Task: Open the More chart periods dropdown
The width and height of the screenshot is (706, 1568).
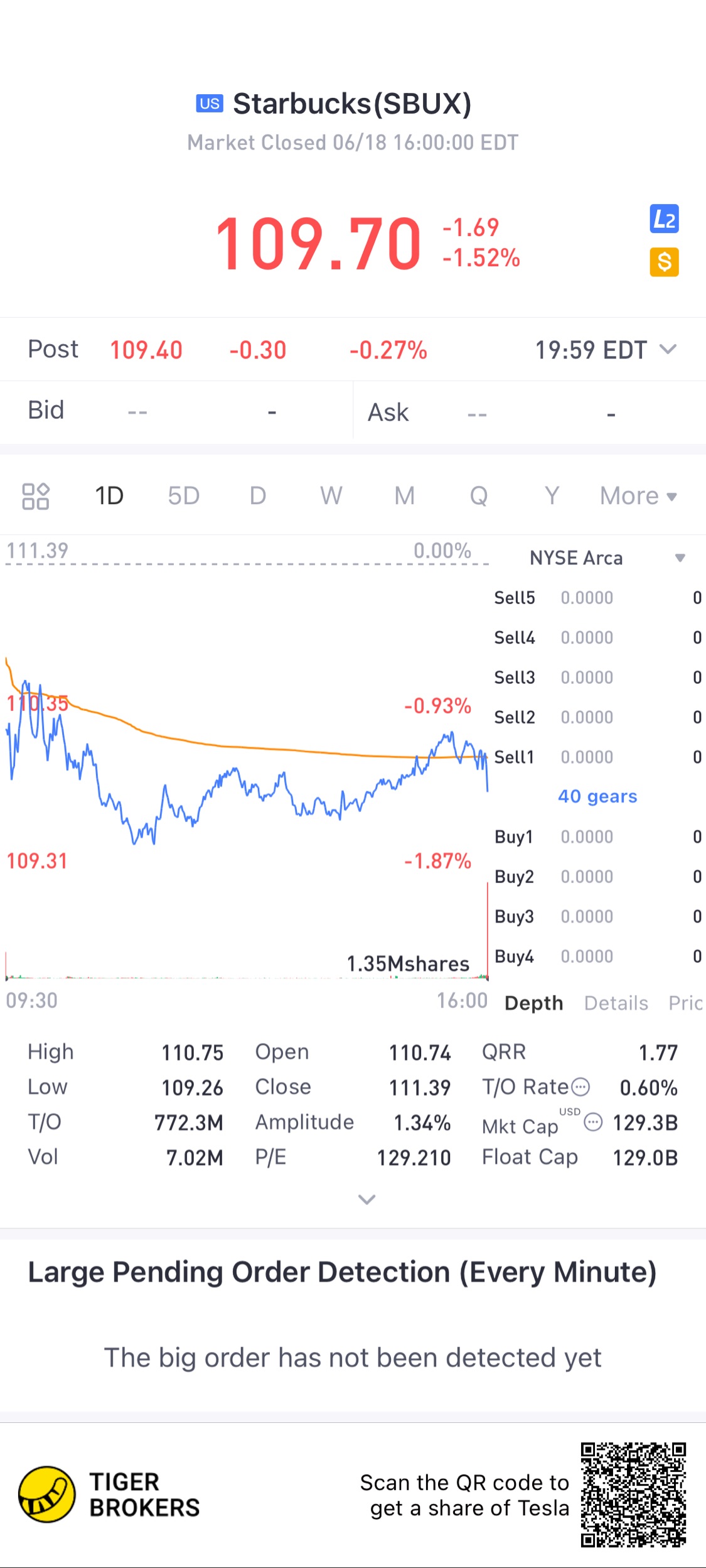Action: [x=638, y=496]
